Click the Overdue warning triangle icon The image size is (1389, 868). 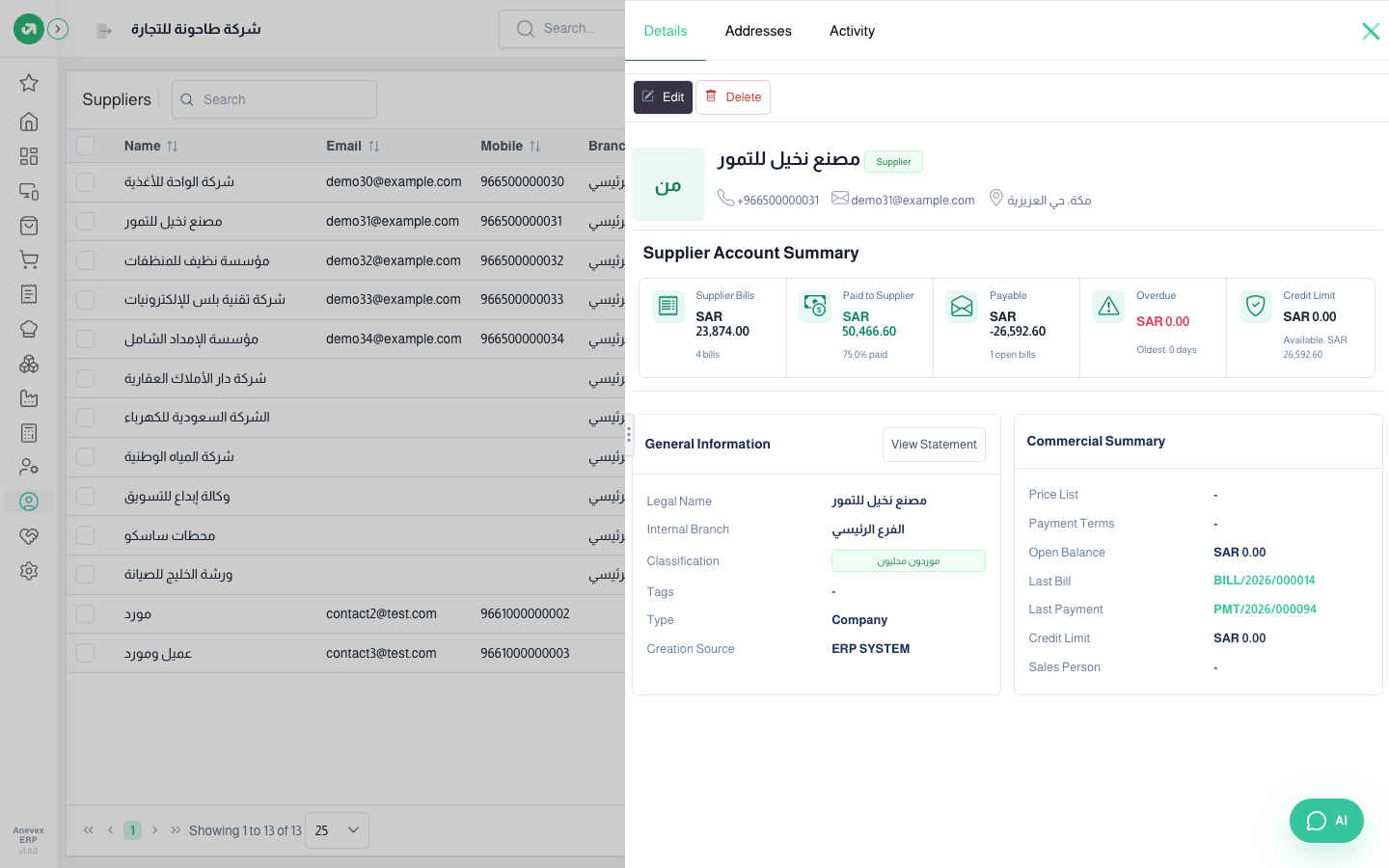tap(1109, 307)
